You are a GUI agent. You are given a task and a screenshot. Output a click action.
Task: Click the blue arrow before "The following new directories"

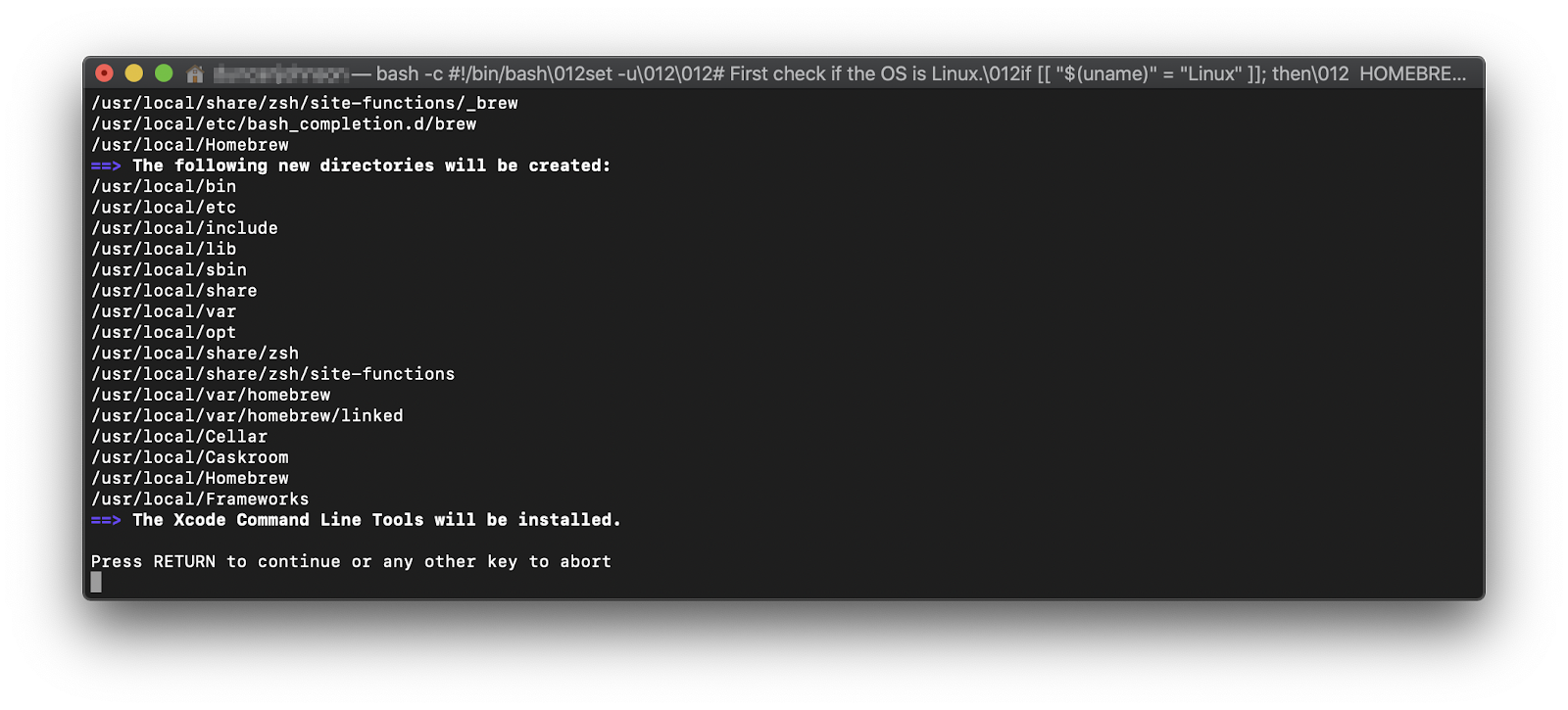click(x=106, y=166)
